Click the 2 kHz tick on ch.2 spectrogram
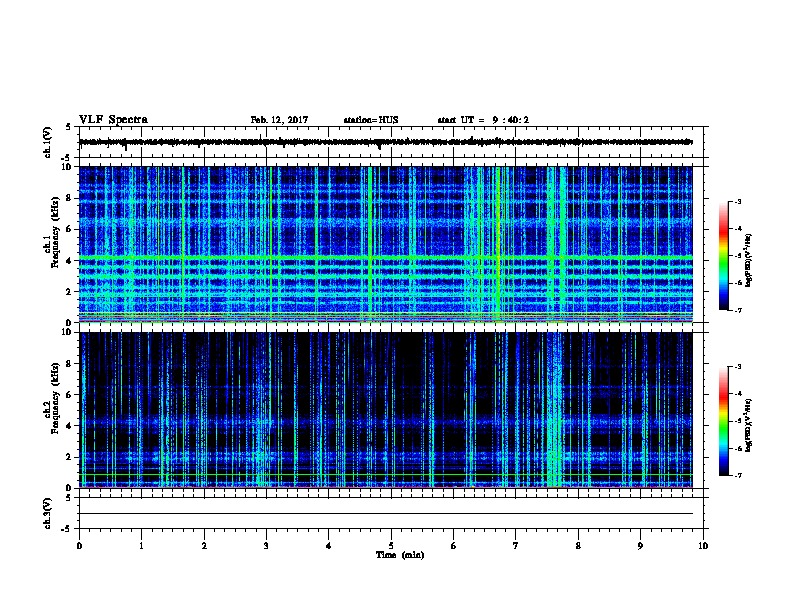Viewport: 792px width, 612px height. click(x=68, y=457)
